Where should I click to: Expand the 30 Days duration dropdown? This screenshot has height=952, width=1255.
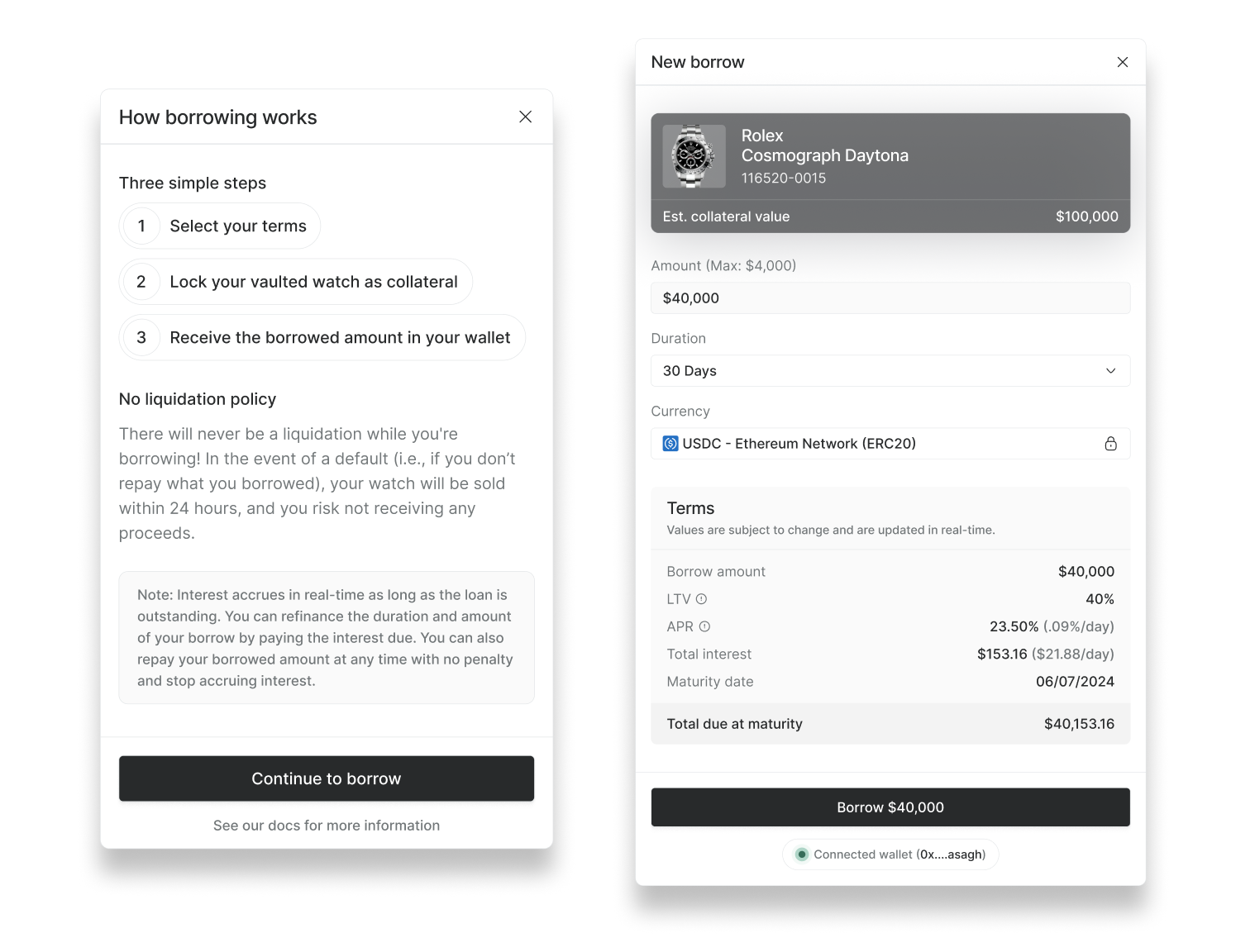tap(890, 371)
